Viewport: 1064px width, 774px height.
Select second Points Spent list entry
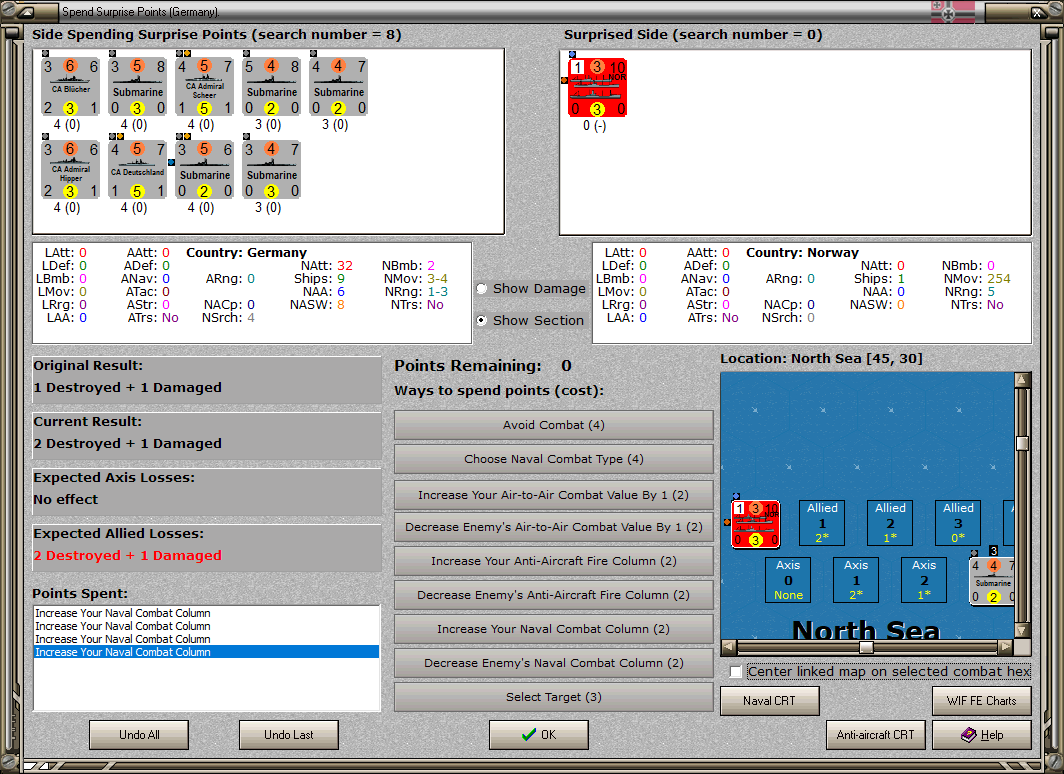point(206,626)
